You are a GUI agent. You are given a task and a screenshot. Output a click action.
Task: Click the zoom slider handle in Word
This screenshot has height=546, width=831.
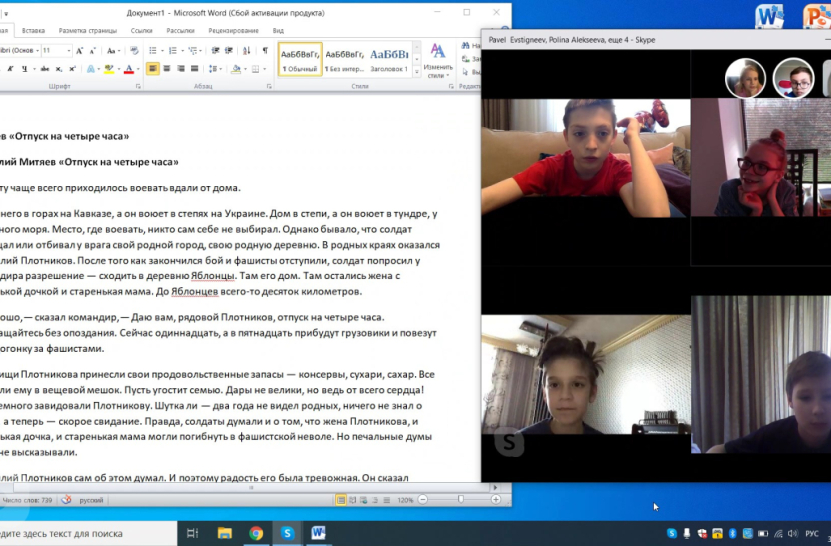[x=461, y=499]
